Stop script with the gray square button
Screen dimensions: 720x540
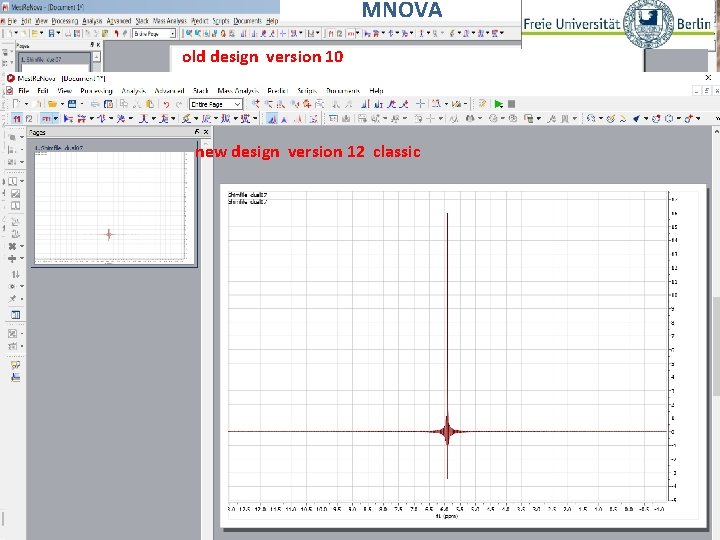pyautogui.click(x=512, y=104)
